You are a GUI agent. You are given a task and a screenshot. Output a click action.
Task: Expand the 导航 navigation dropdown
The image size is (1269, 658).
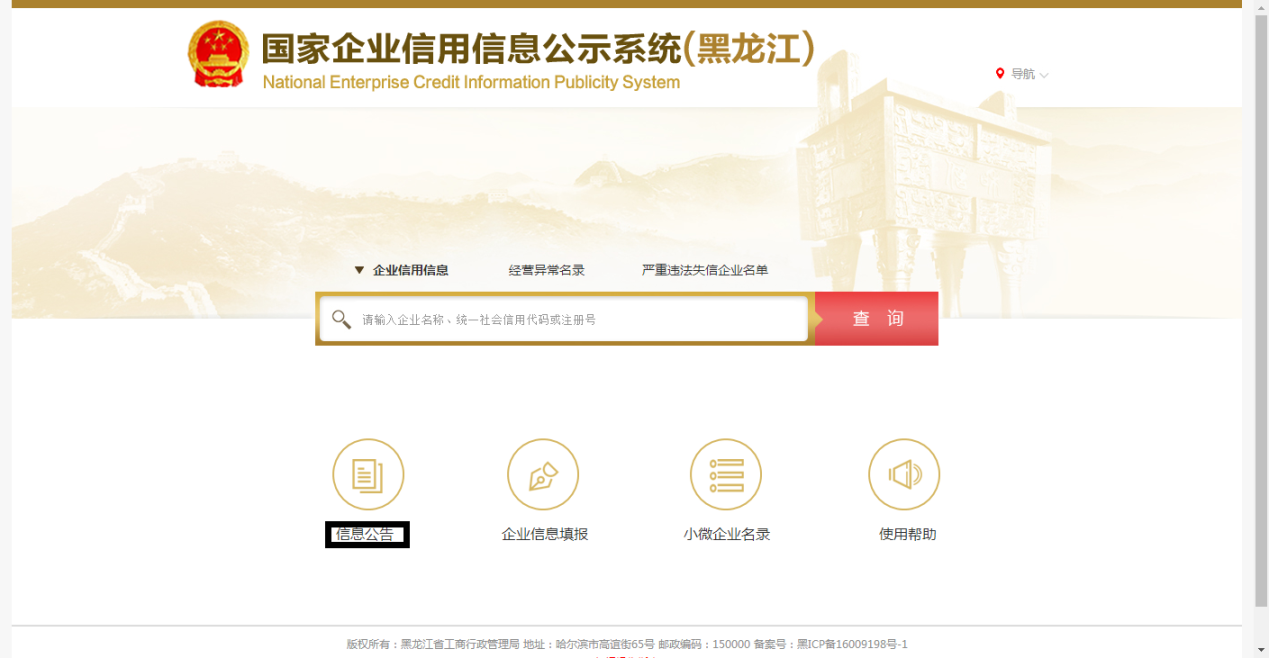pos(1025,73)
